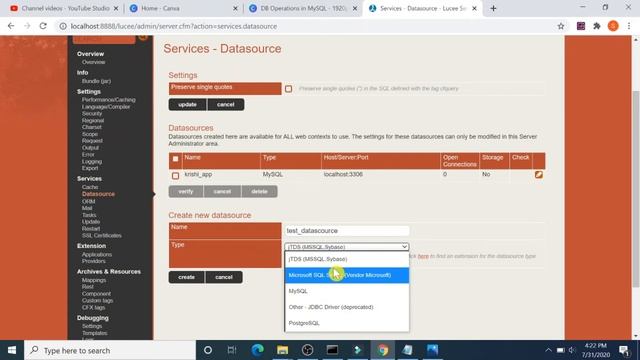Click the Windows search box
Screen dimensions: 640x360
coord(110,350)
